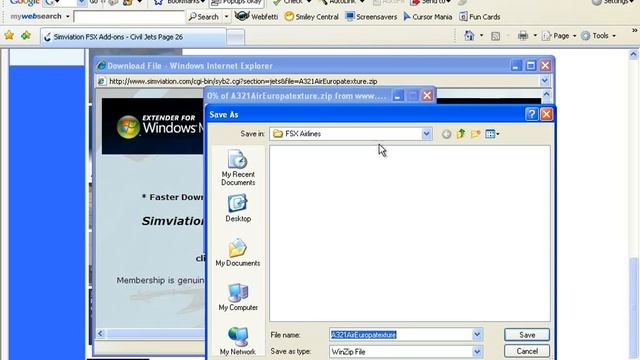Open Fun Cards toolbar item
640x360 pixels.
pos(480,17)
